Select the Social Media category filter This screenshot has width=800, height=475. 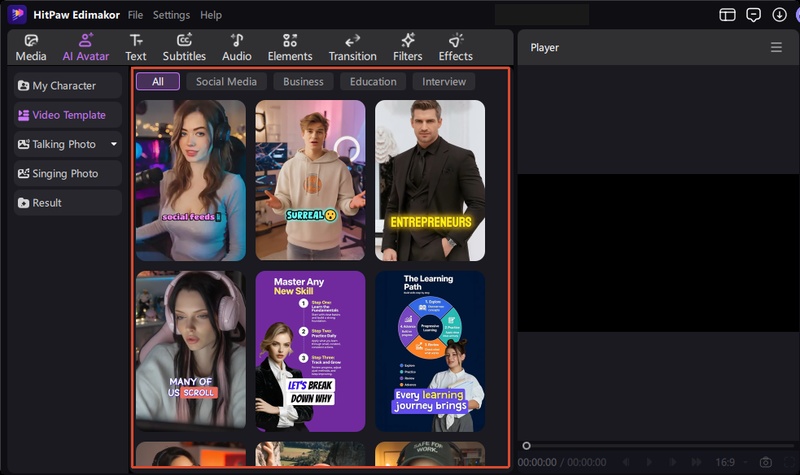click(226, 82)
